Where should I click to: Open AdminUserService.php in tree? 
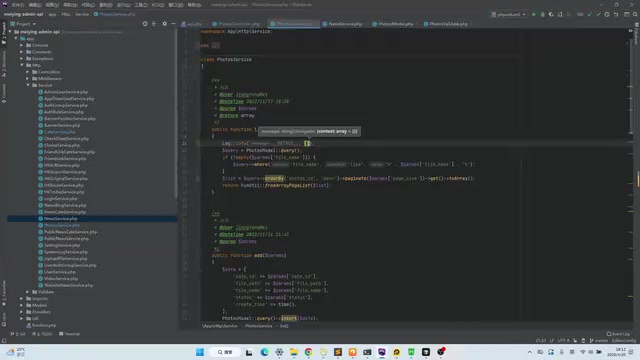66,92
